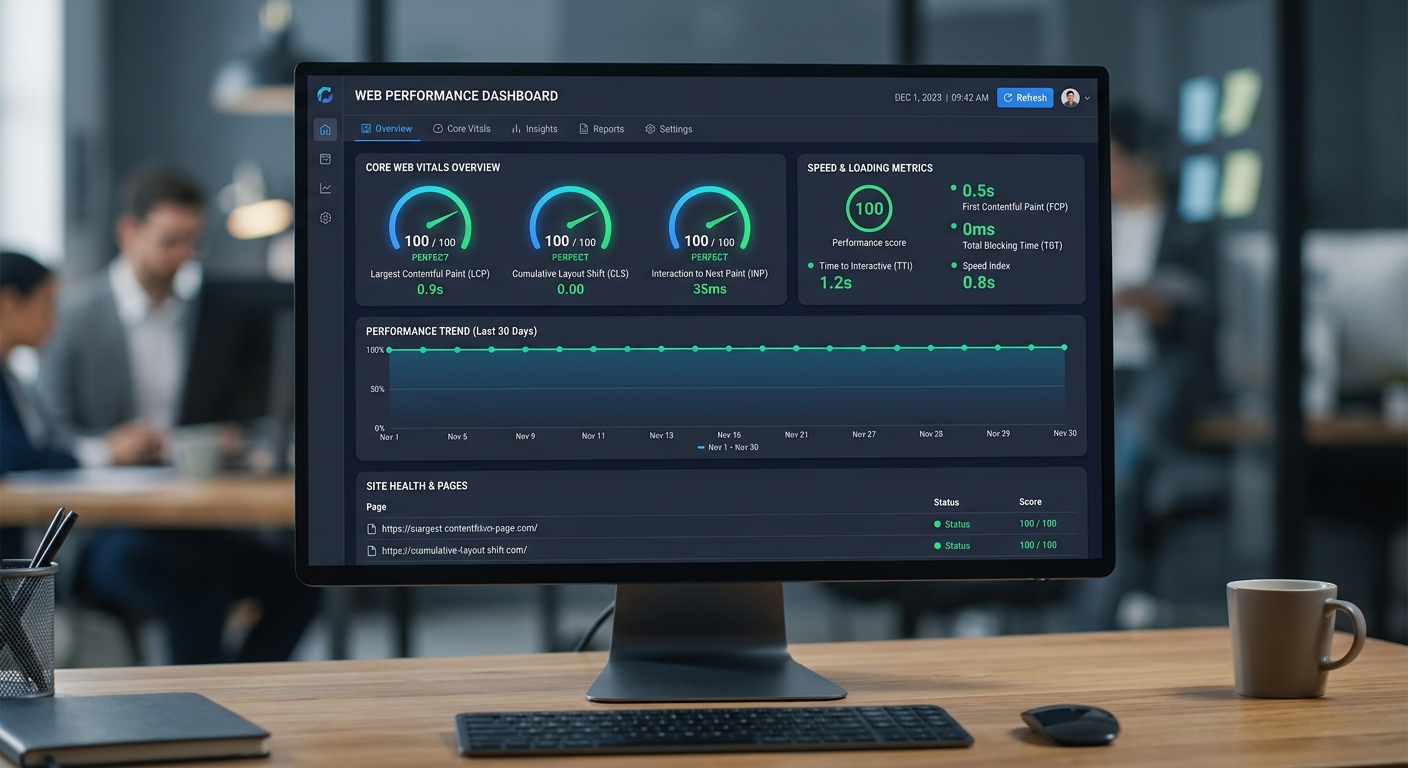Click the 0.5s First Contentful Paint value

(x=978, y=191)
